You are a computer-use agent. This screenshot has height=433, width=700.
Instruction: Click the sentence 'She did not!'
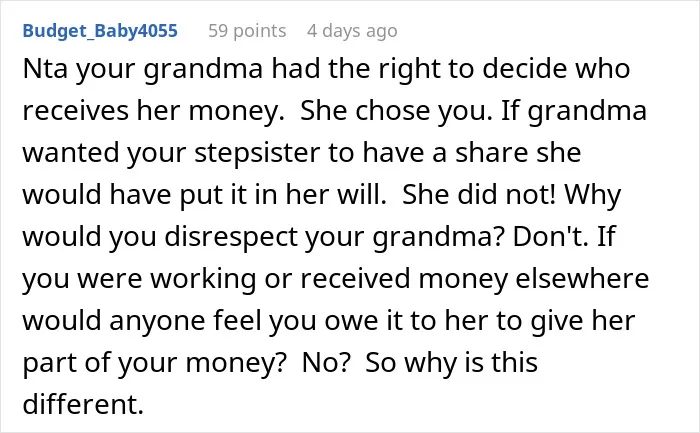(x=479, y=195)
